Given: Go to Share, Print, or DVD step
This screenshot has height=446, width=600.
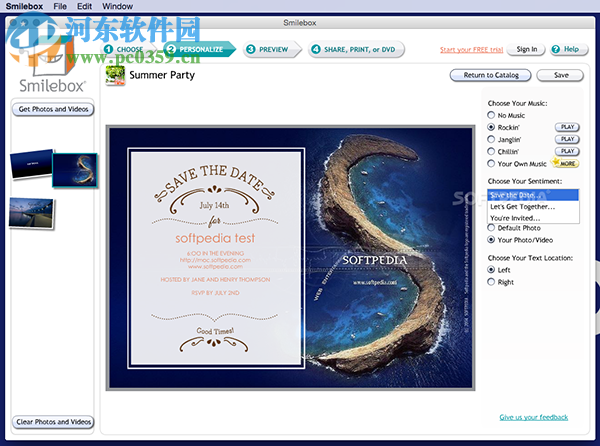Looking at the screenshot, I should click(356, 49).
